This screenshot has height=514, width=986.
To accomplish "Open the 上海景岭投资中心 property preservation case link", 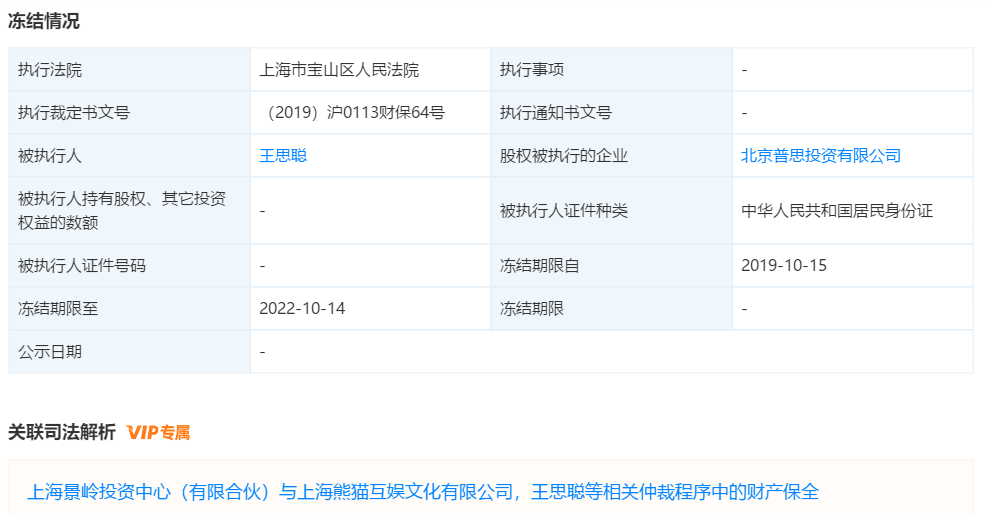I will coord(422,492).
